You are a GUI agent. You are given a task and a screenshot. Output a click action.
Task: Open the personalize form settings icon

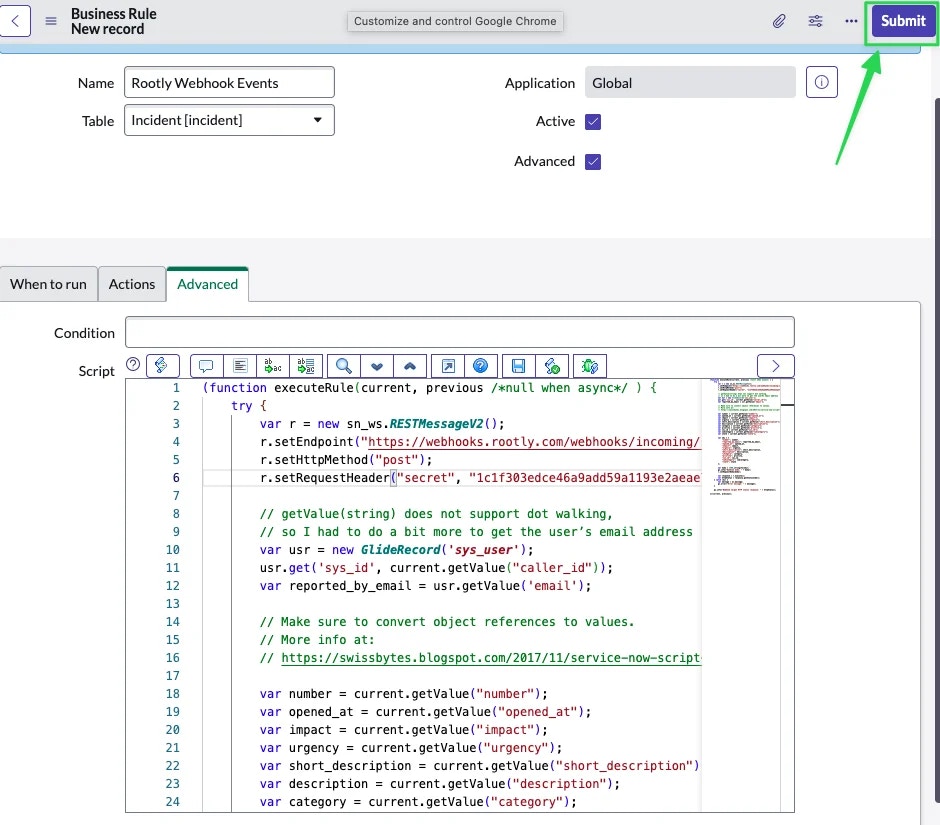(815, 21)
